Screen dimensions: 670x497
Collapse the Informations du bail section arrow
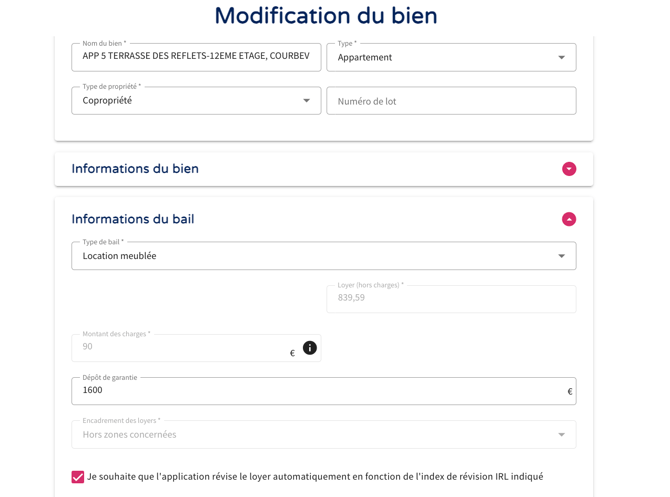(569, 219)
